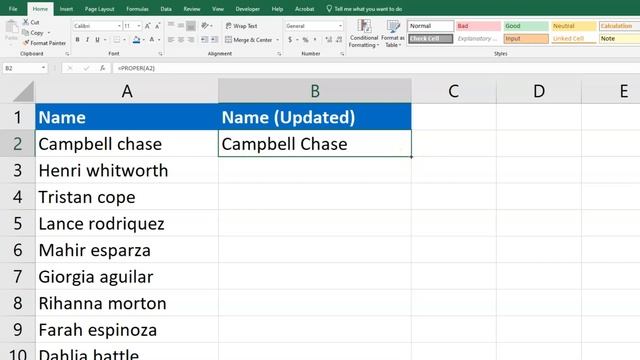The width and height of the screenshot is (640, 360).
Task: Click Decrease Indent icon
Action: tap(204, 40)
